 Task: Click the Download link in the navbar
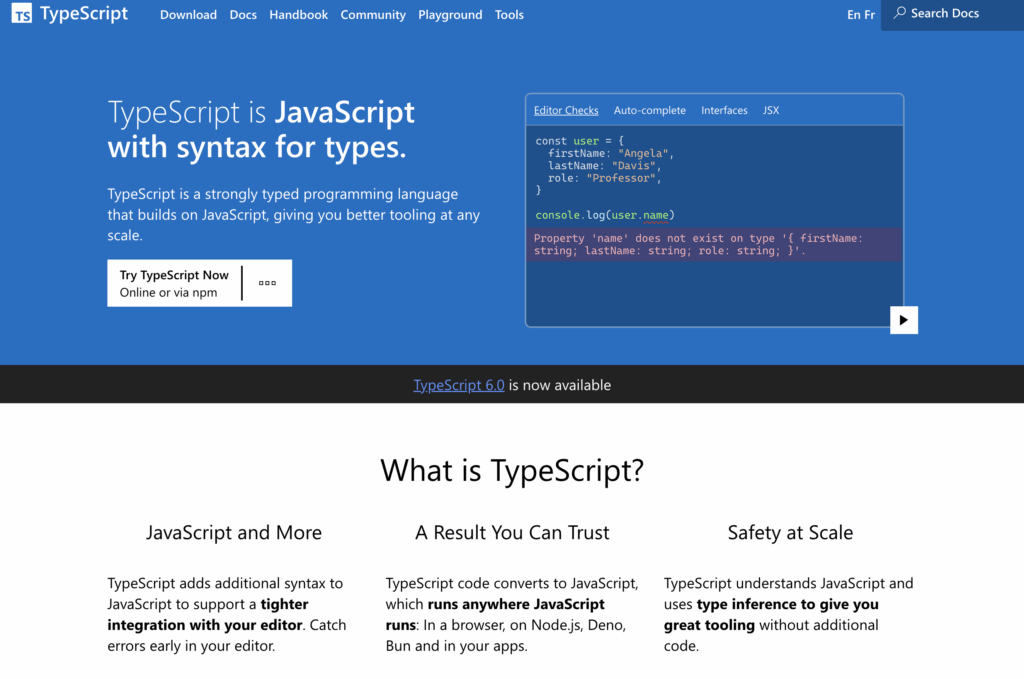(x=188, y=14)
